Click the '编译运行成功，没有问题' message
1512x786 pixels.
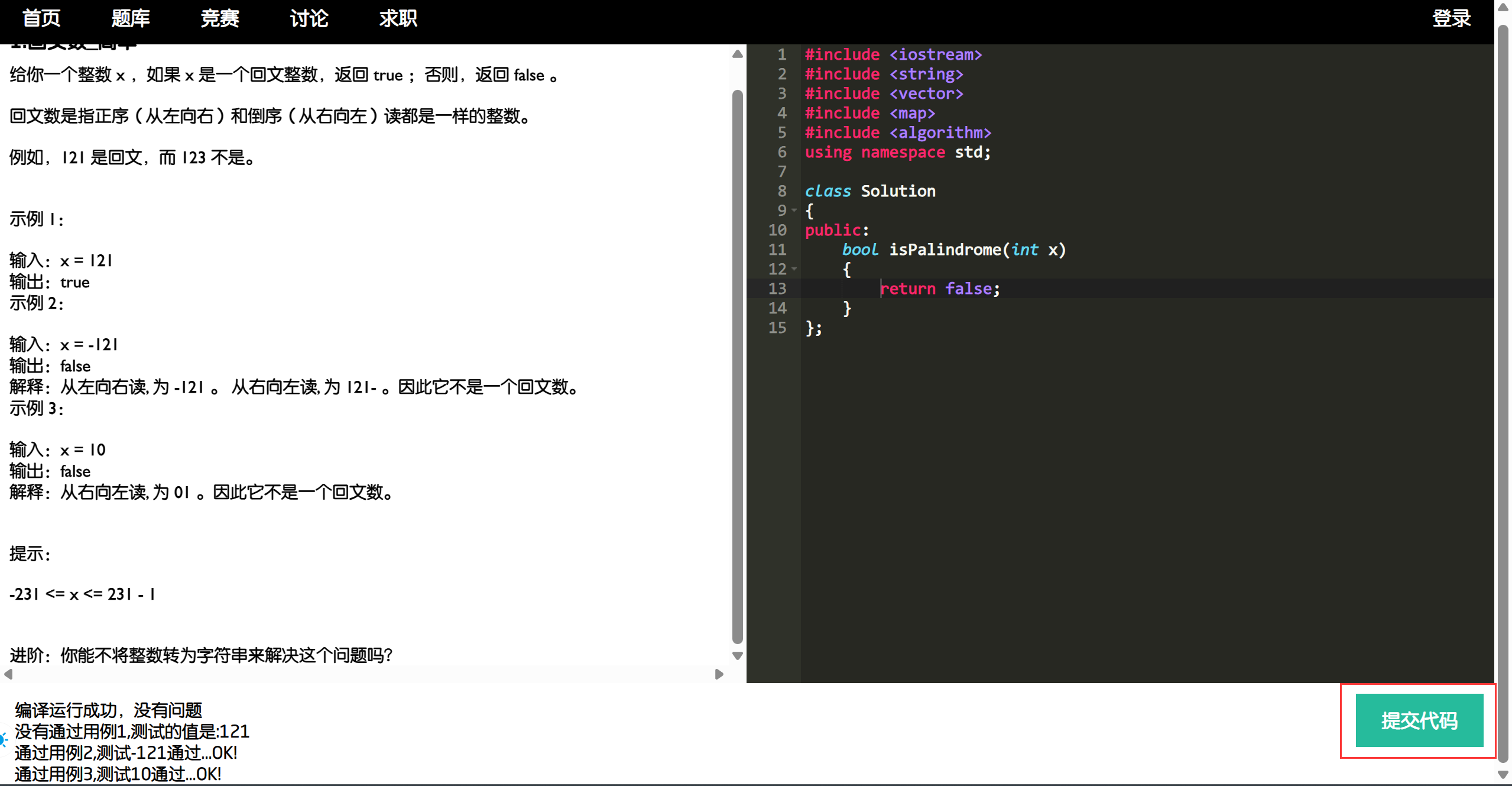[109, 710]
